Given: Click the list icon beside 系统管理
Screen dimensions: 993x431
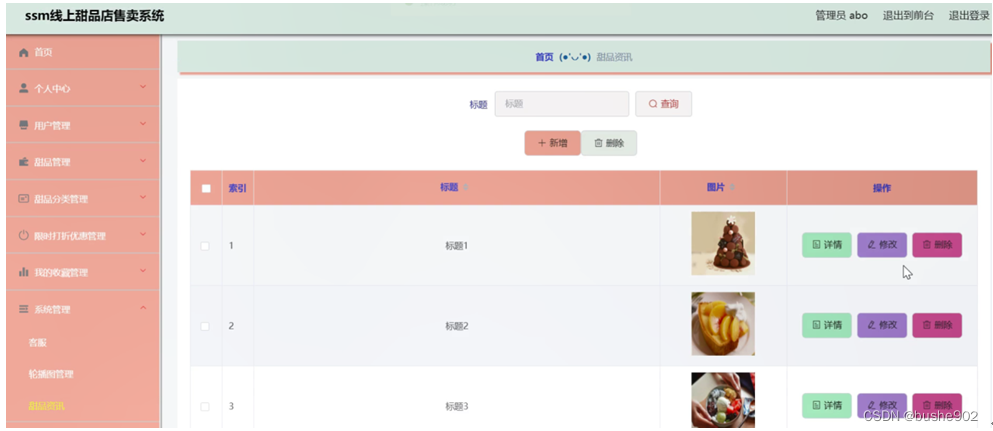Looking at the screenshot, I should 24,309.
